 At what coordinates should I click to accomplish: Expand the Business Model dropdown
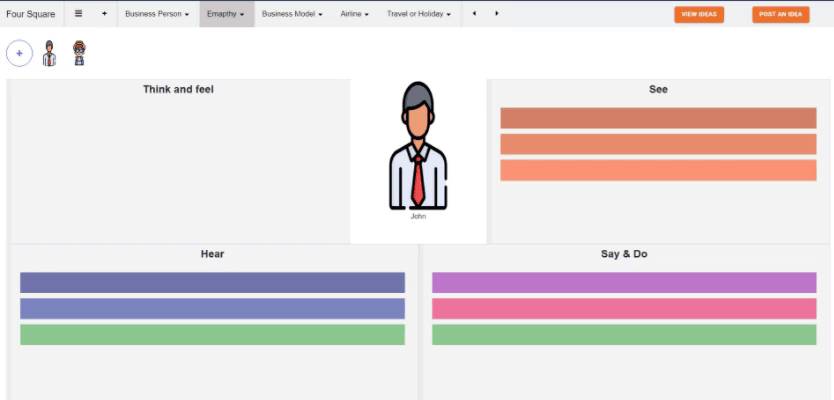292,14
